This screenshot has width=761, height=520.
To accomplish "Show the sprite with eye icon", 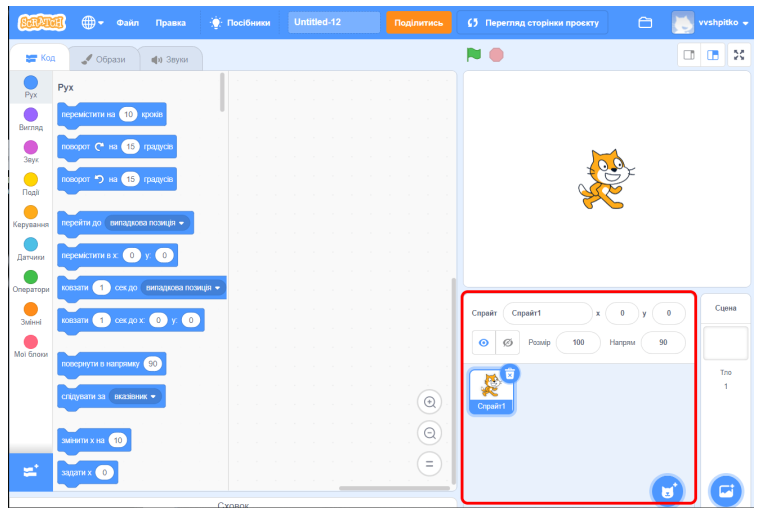I will click(484, 342).
